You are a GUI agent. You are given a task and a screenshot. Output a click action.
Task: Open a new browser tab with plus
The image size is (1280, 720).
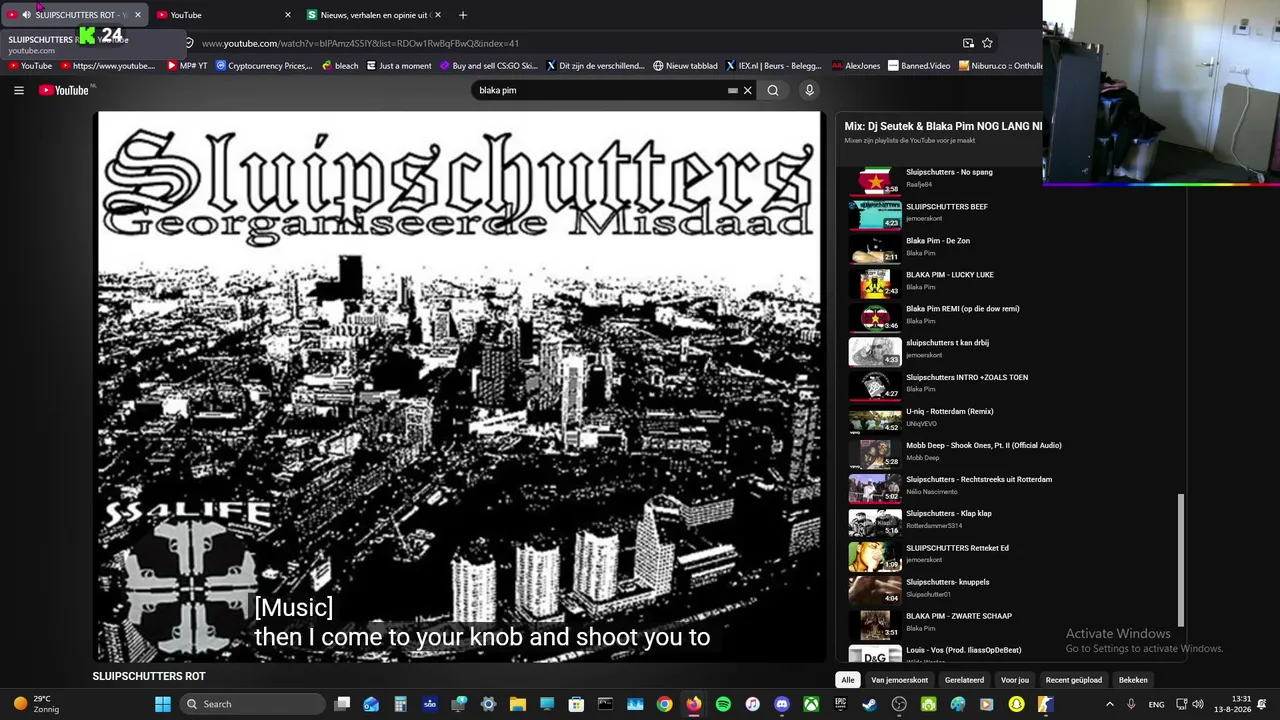[x=462, y=15]
